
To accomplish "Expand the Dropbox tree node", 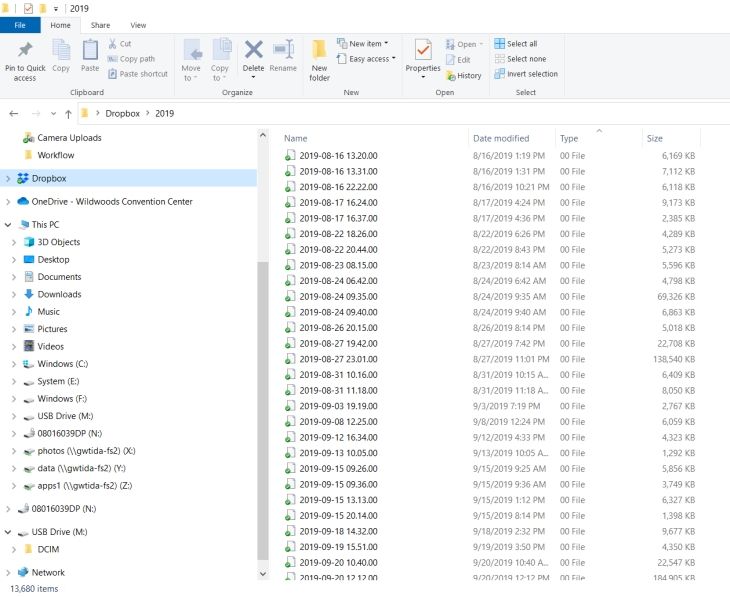I will 10,179.
